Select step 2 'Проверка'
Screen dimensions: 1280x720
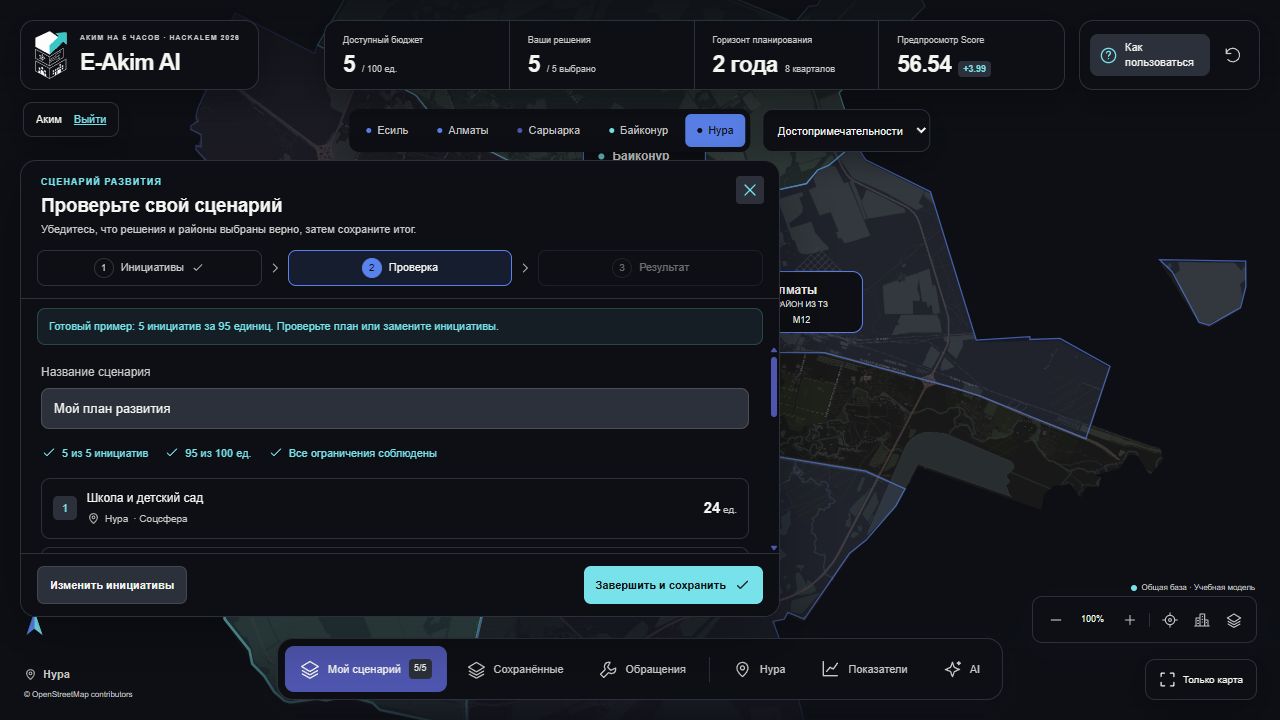pos(400,268)
